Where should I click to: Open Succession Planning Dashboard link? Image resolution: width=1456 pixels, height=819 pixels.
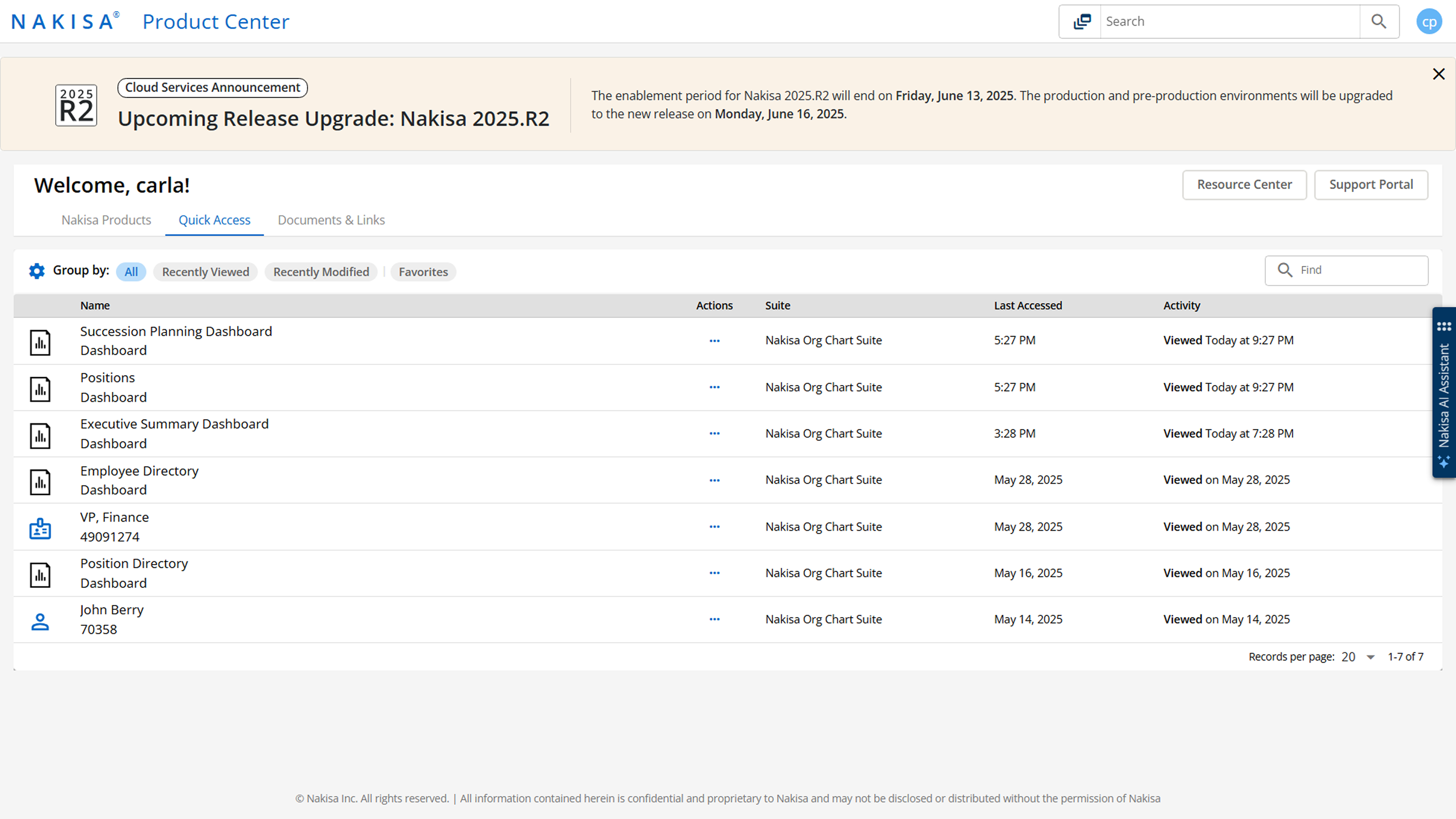(x=176, y=331)
